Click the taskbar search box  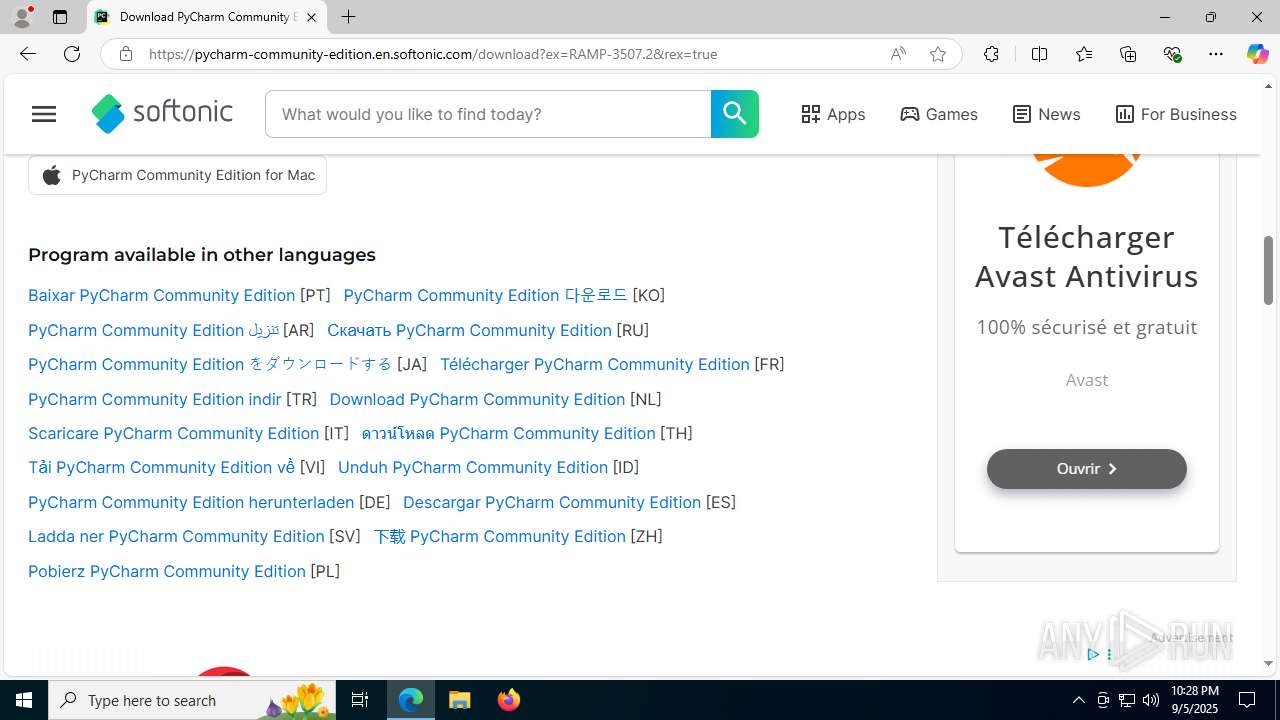tap(192, 700)
